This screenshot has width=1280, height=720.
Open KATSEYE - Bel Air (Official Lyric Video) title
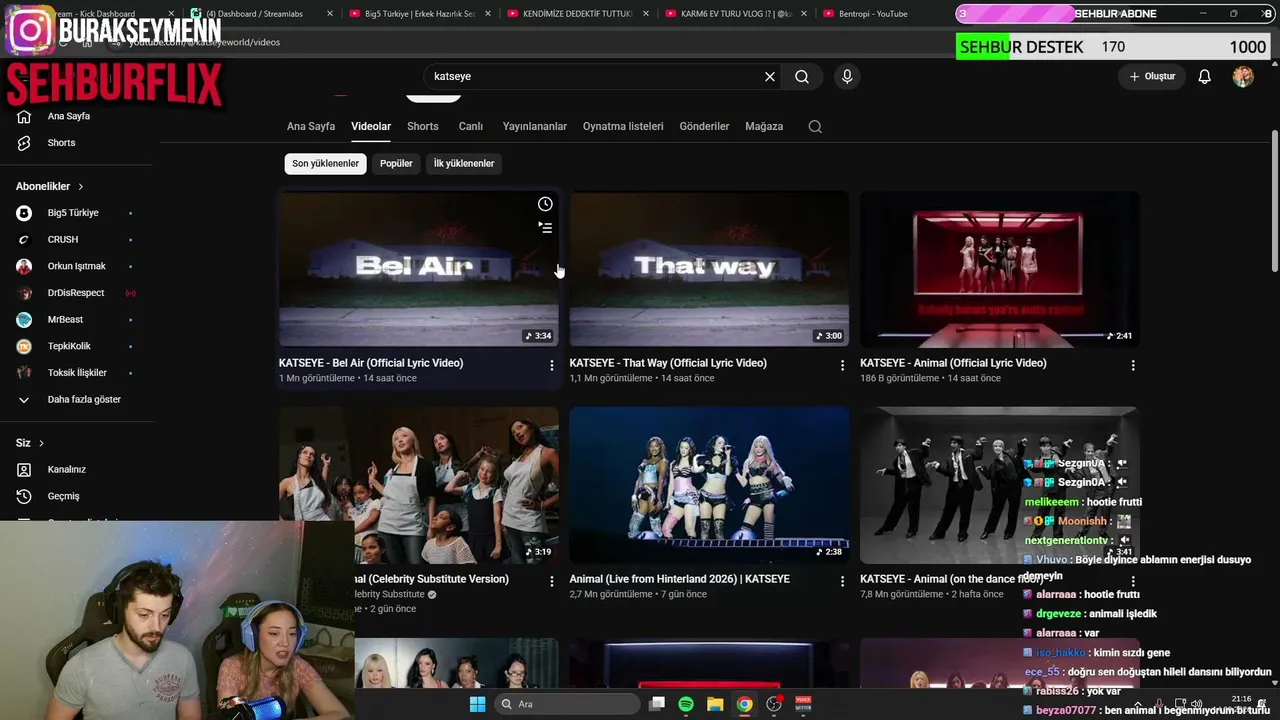pyautogui.click(x=371, y=363)
